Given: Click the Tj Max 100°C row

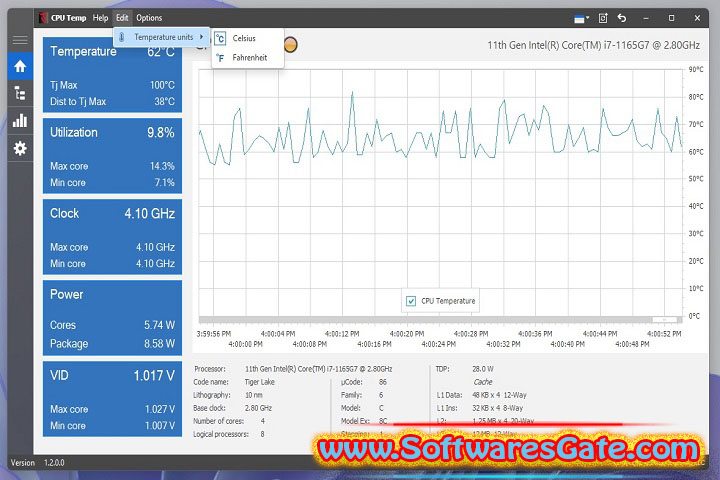Looking at the screenshot, I should 112,85.
